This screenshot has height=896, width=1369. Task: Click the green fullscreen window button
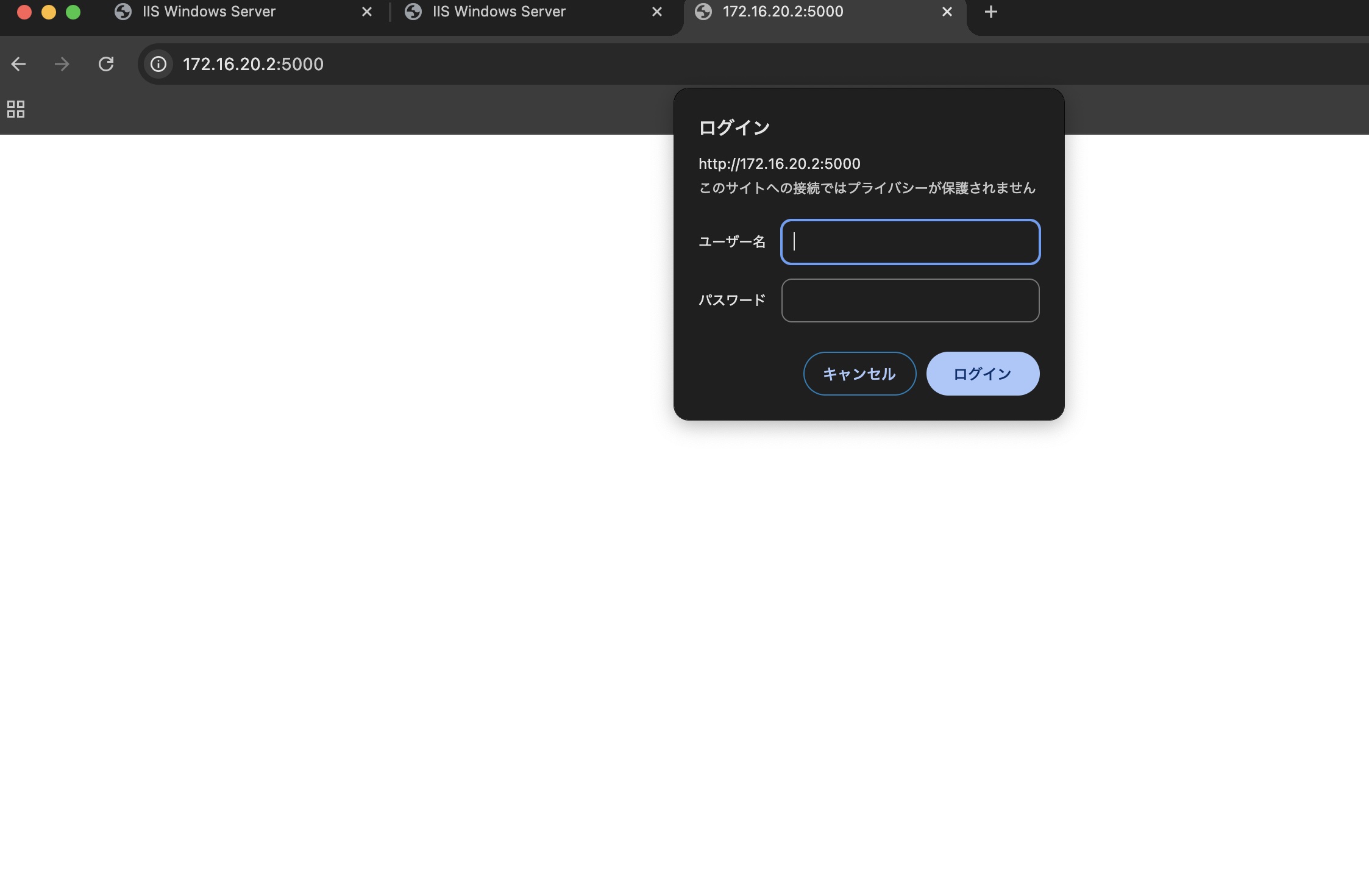coord(73,12)
